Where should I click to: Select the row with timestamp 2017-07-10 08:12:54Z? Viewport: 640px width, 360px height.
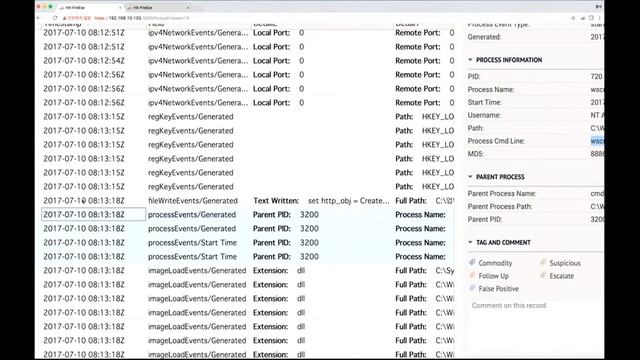click(x=248, y=61)
